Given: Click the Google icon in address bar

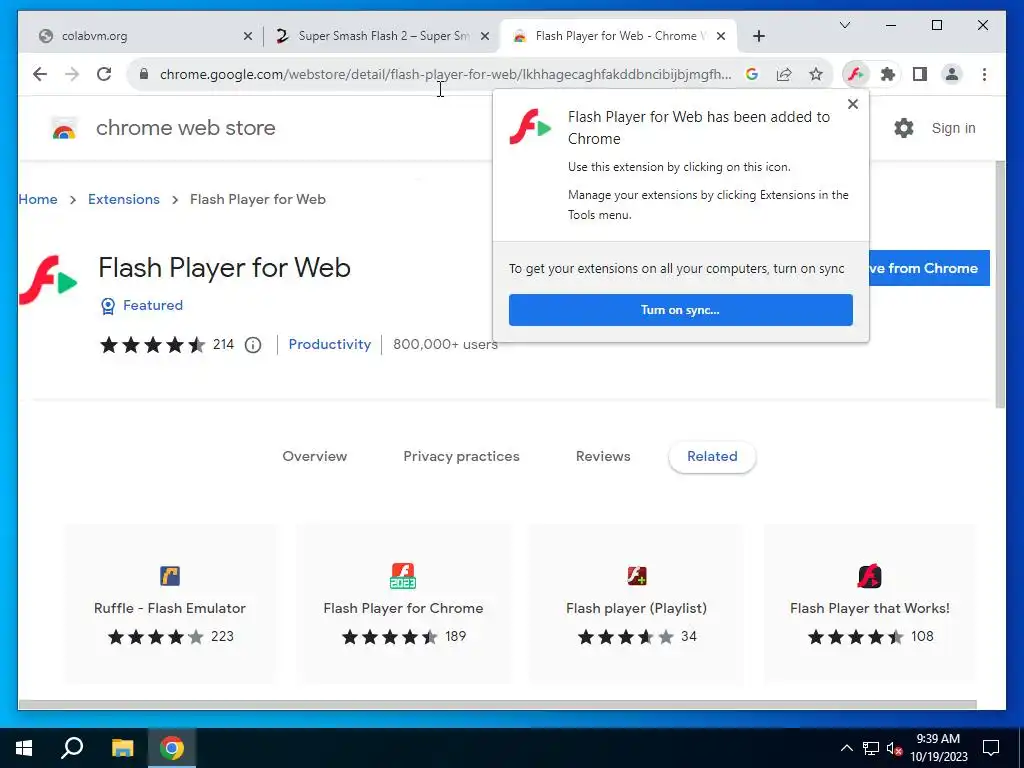Looking at the screenshot, I should (752, 74).
